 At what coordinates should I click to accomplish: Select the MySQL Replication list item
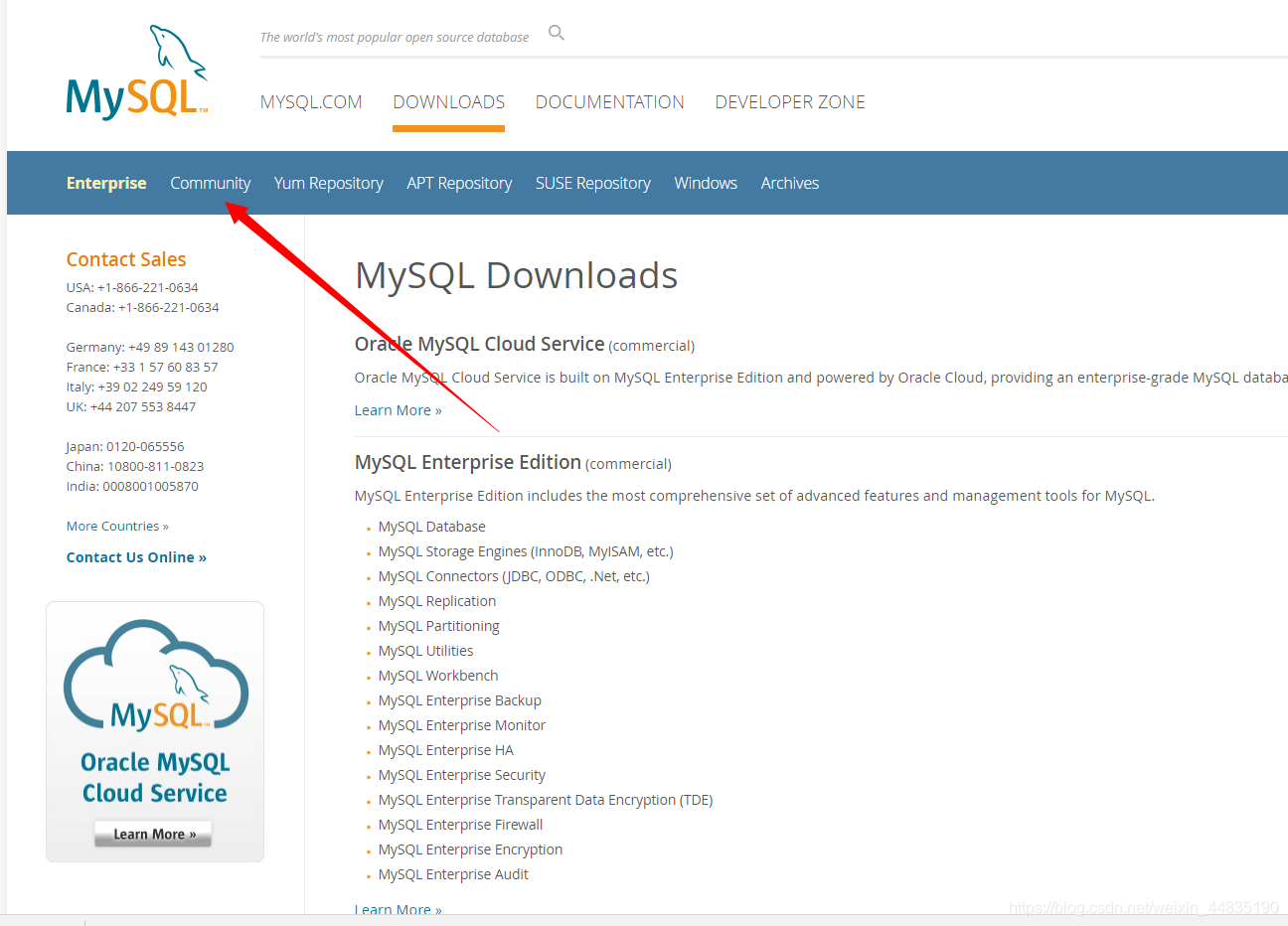(436, 601)
